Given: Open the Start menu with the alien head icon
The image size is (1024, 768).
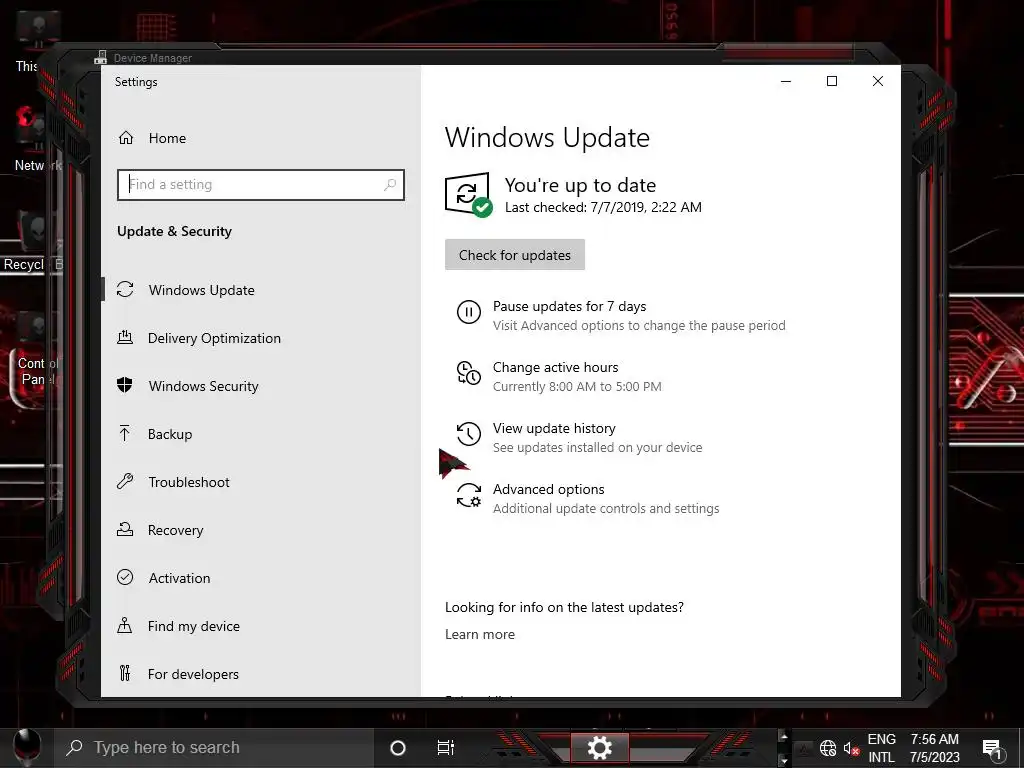Looking at the screenshot, I should [x=26, y=747].
